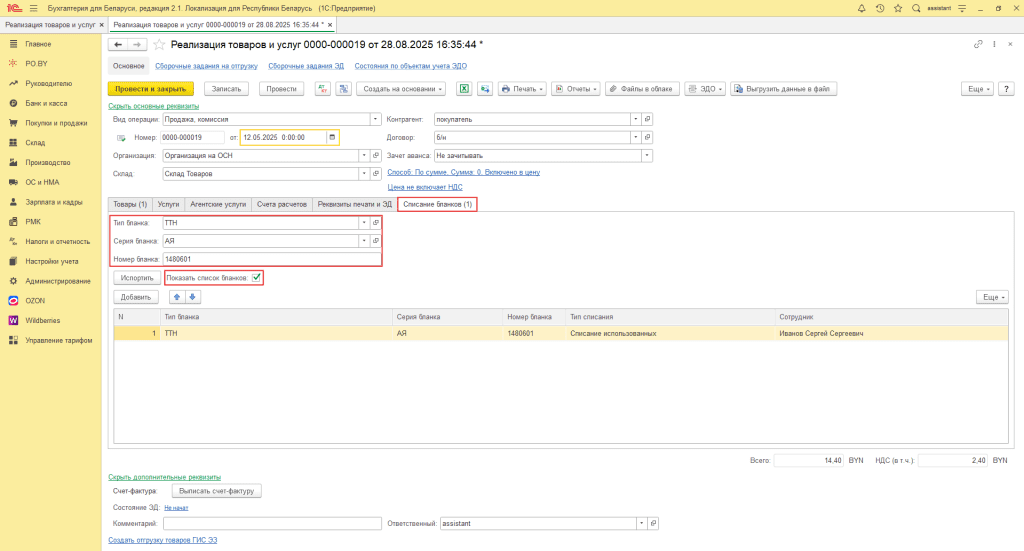Expand Ответственный dropdown arrow
1024x551 pixels.
point(641,523)
